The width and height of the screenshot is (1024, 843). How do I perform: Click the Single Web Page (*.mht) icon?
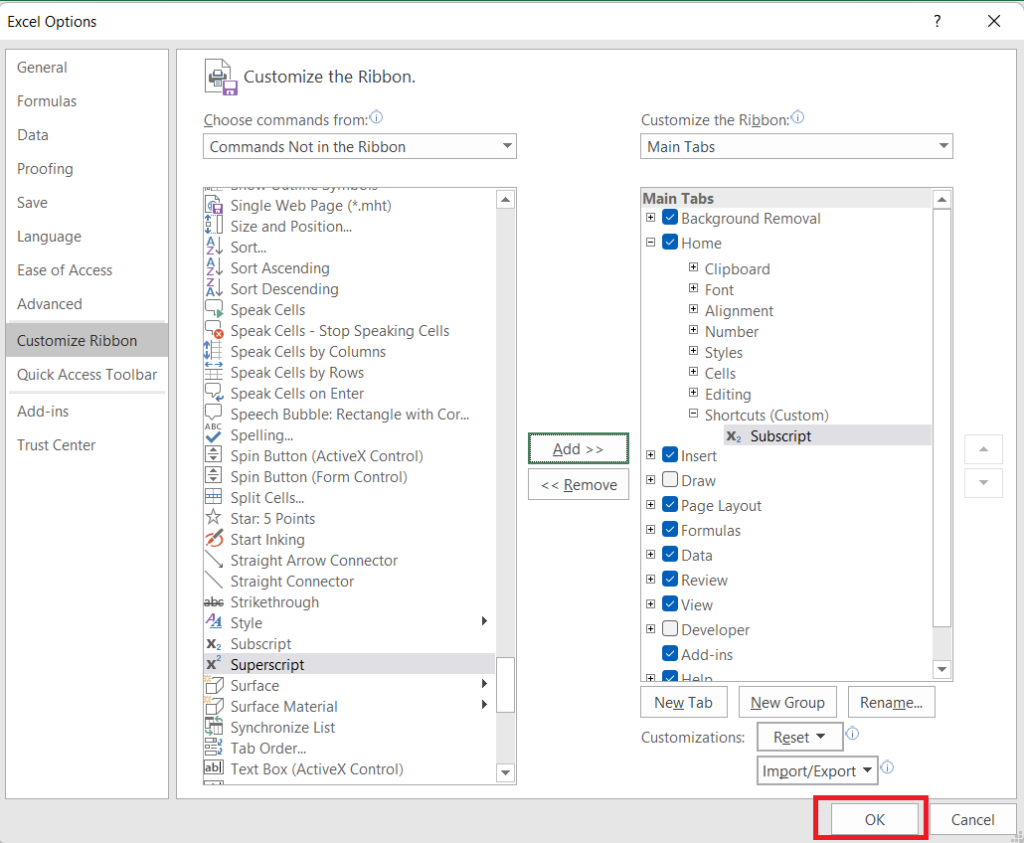214,206
